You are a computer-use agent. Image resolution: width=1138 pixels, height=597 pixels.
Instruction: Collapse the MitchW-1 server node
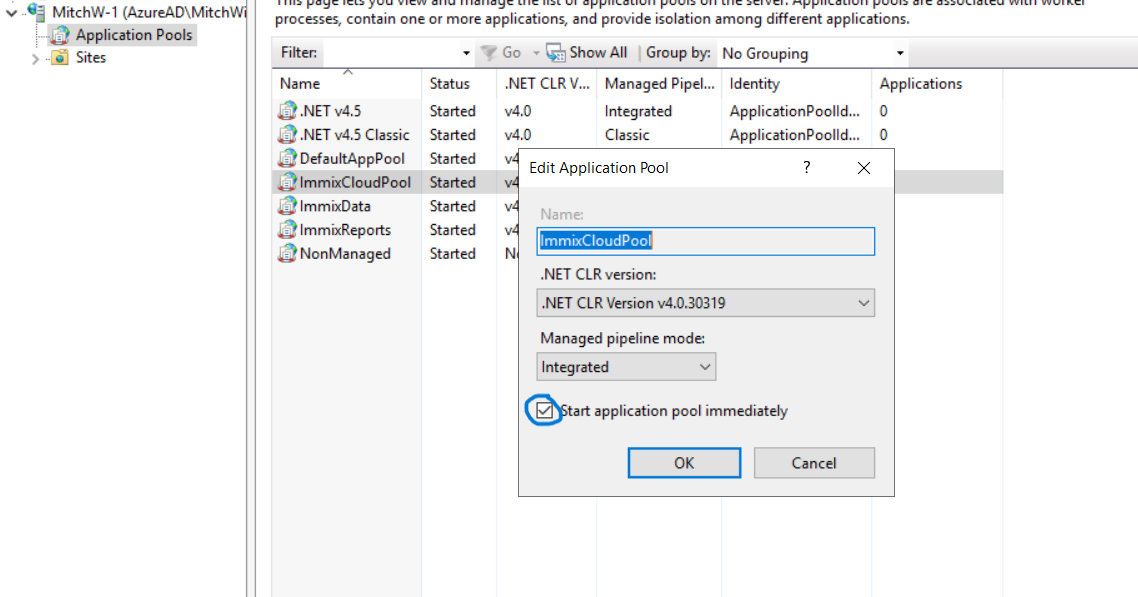[x=12, y=12]
